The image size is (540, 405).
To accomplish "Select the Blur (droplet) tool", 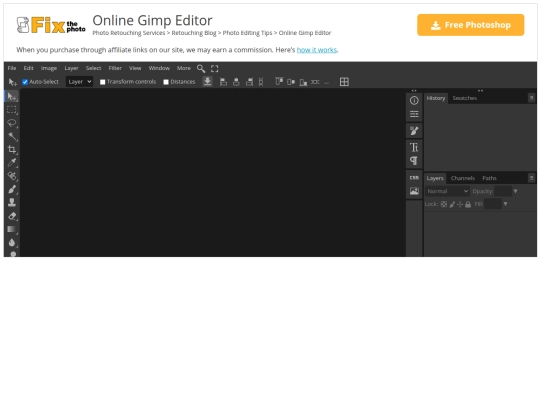I will [12, 242].
